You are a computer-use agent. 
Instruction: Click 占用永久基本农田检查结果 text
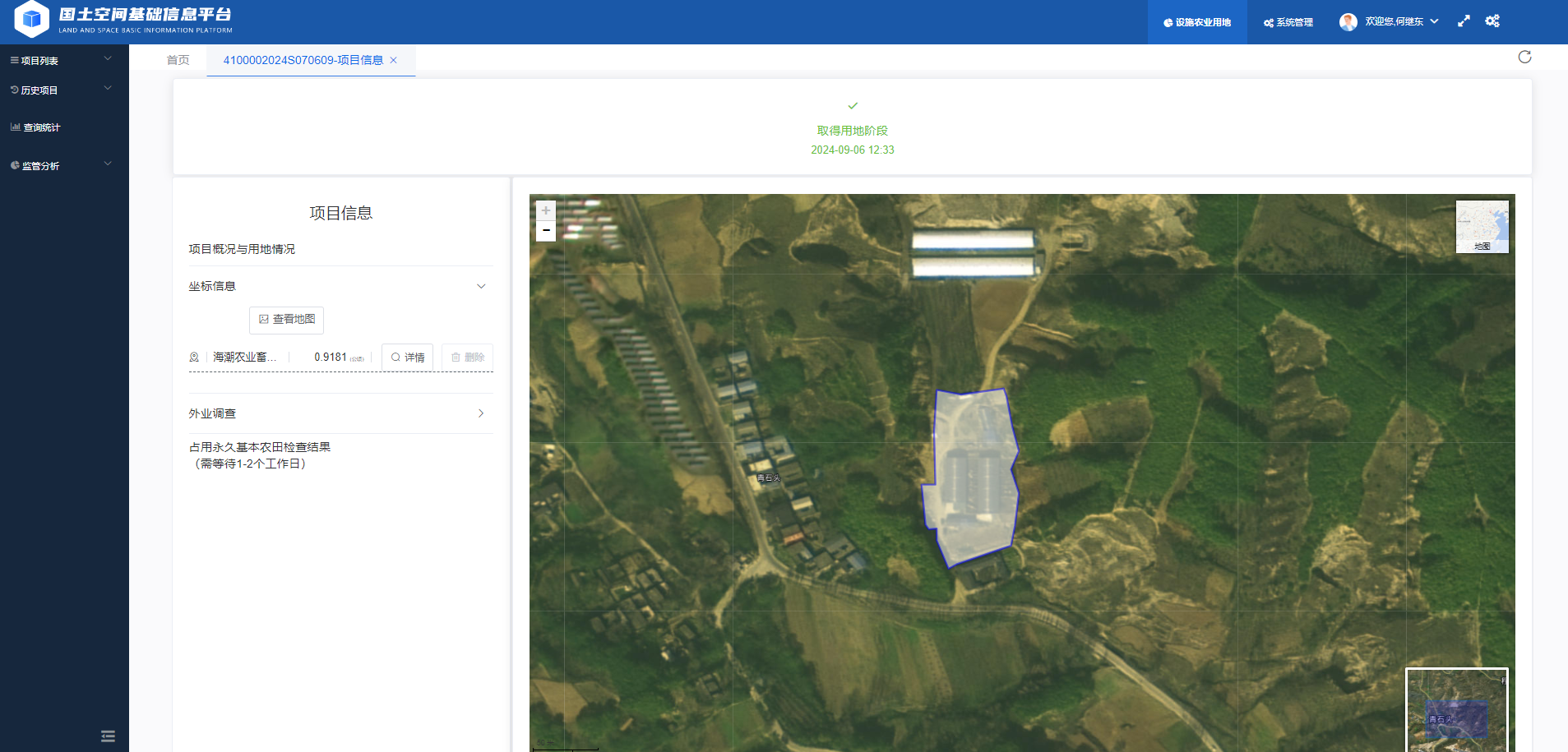click(x=260, y=447)
